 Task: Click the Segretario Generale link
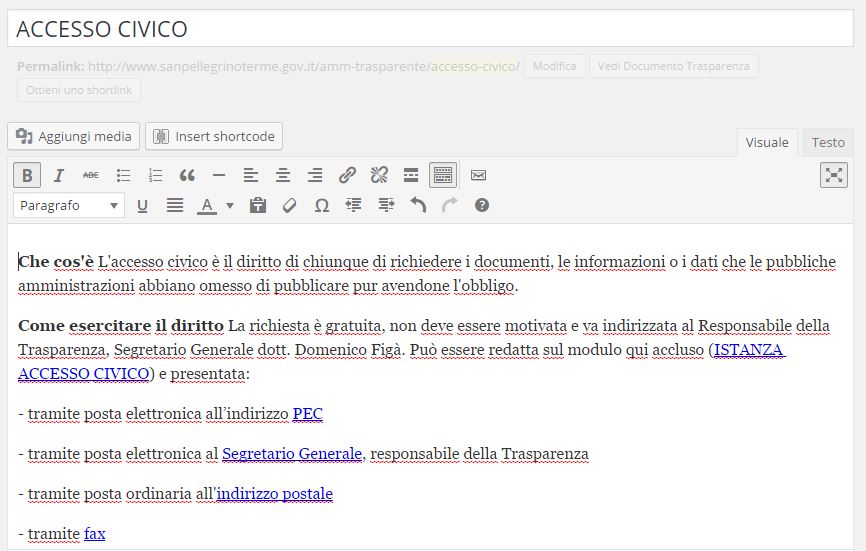tap(292, 454)
